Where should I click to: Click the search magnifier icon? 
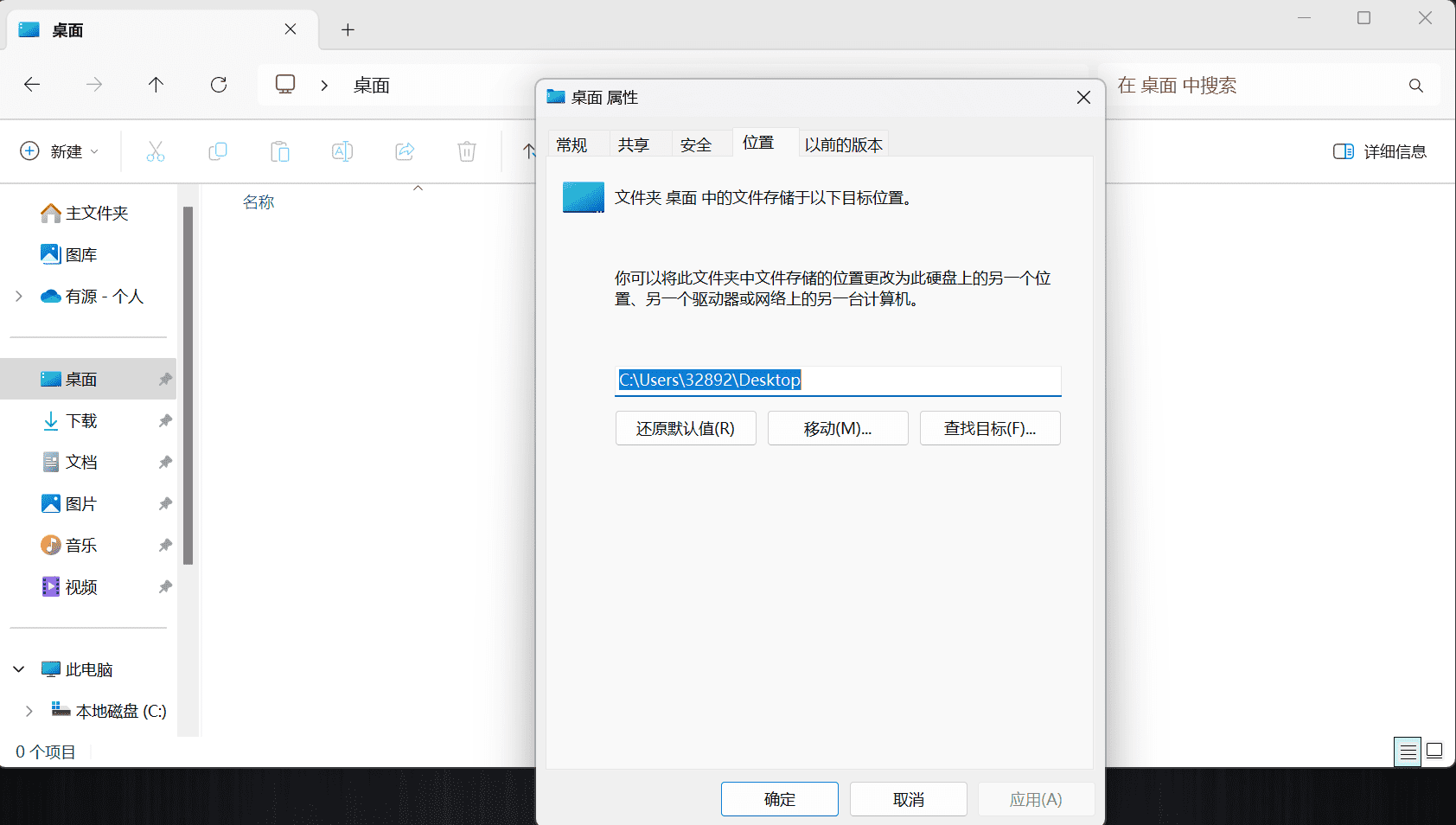coord(1415,86)
